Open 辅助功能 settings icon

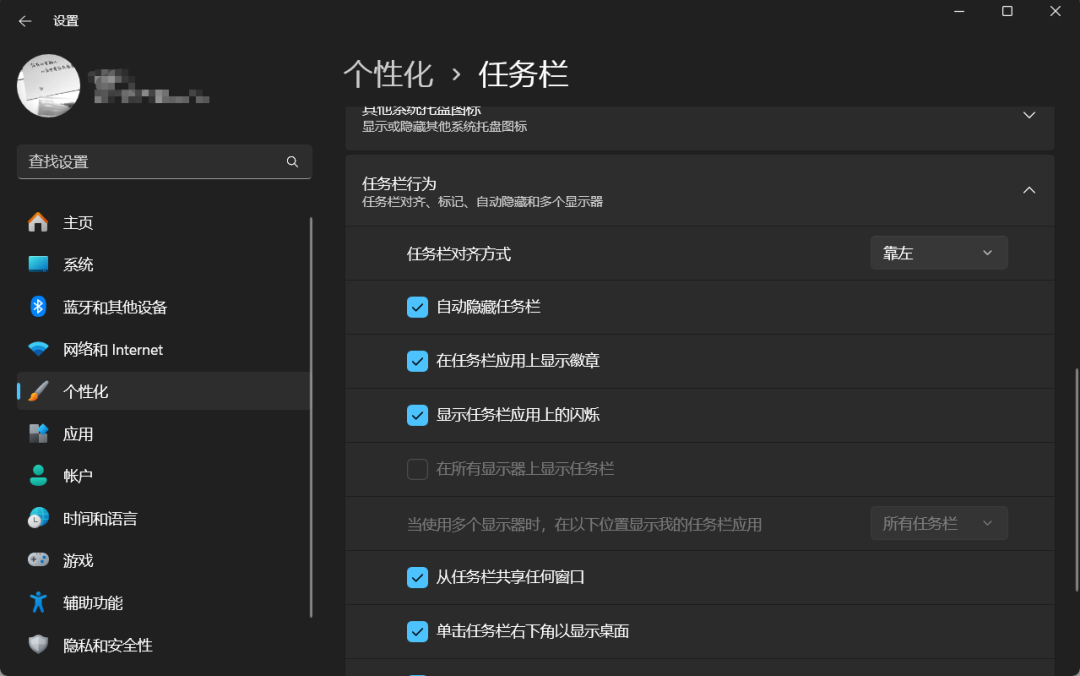[x=37, y=602]
